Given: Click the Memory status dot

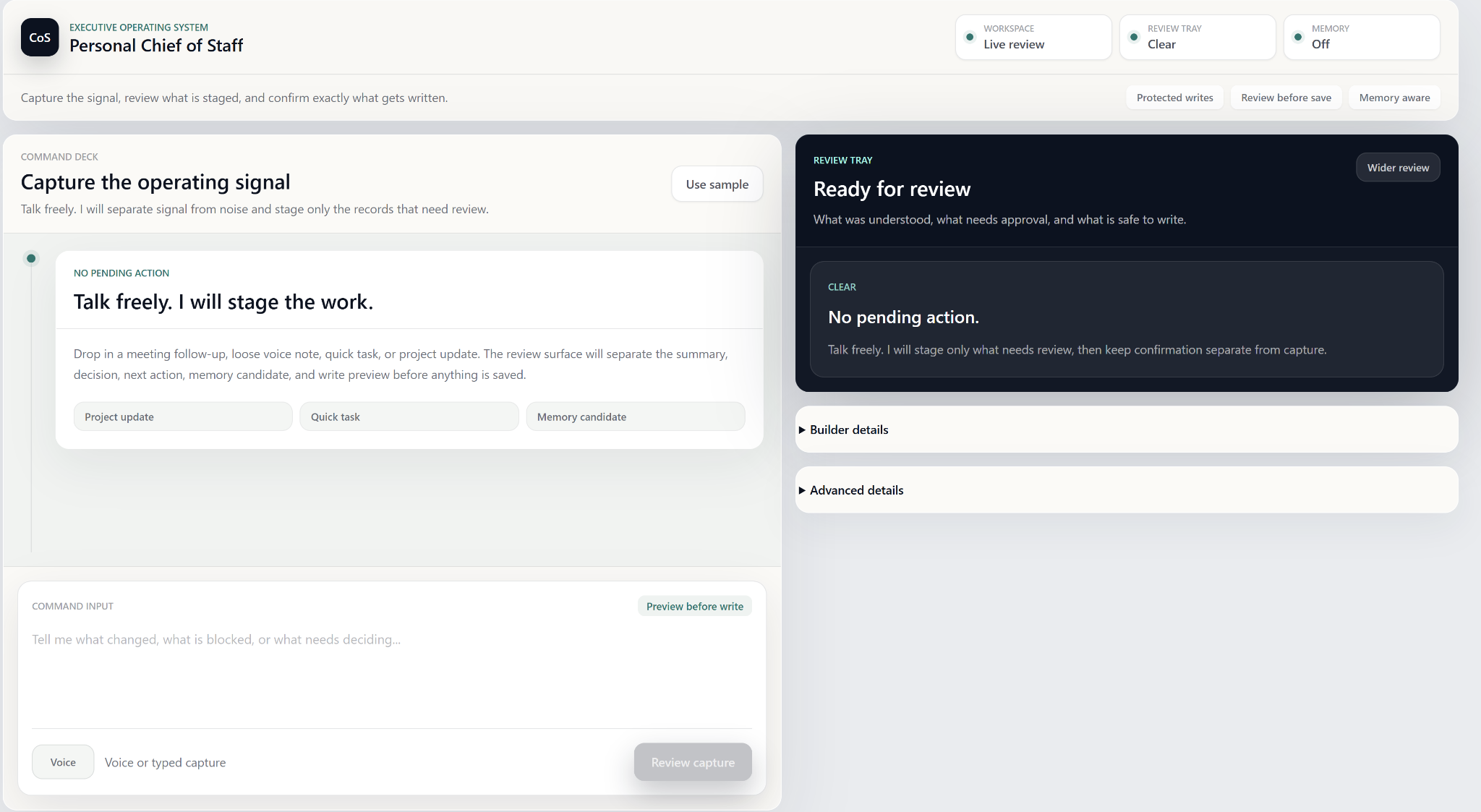Looking at the screenshot, I should (1298, 37).
